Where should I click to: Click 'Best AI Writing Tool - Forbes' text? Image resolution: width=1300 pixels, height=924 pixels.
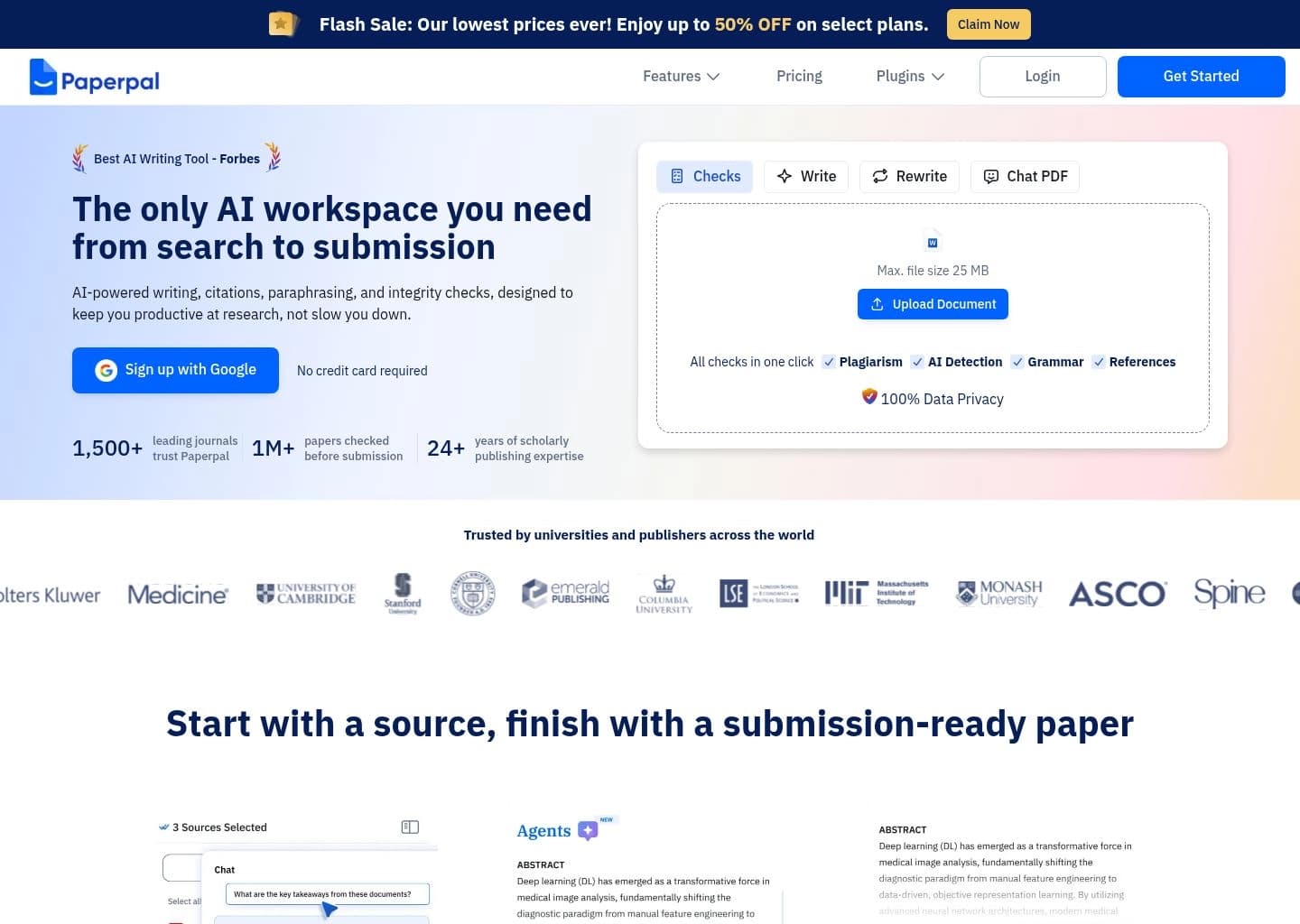(177, 159)
